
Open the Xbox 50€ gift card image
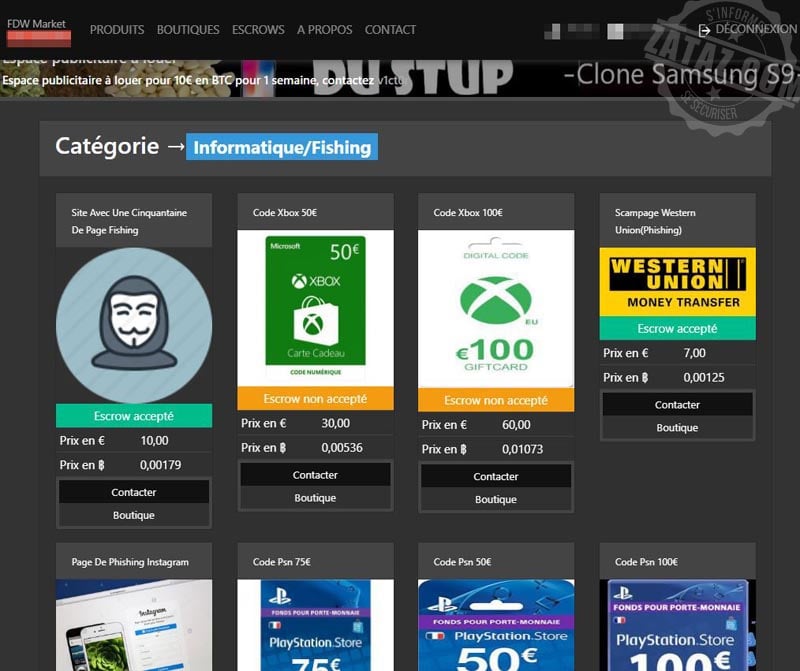coord(315,308)
